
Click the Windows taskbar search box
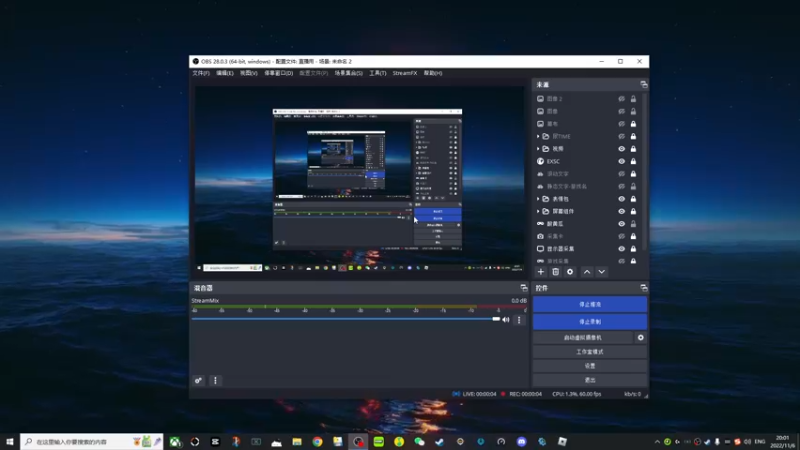[92, 442]
